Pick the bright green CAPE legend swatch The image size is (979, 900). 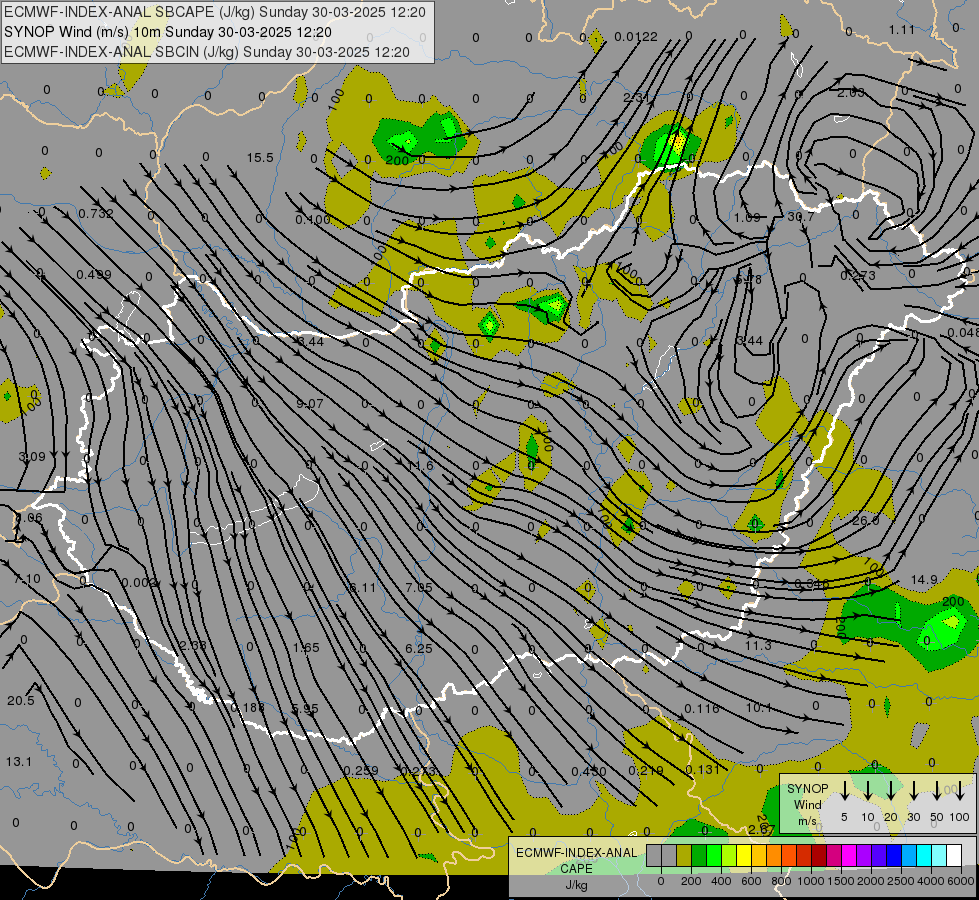(714, 856)
